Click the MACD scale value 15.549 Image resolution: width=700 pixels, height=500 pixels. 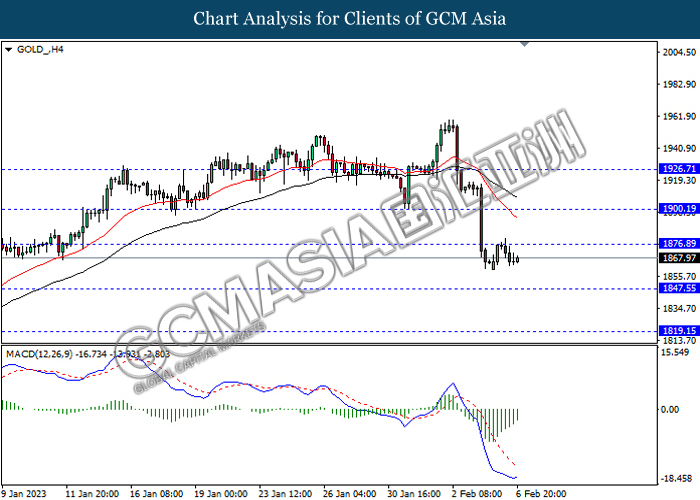(x=675, y=353)
